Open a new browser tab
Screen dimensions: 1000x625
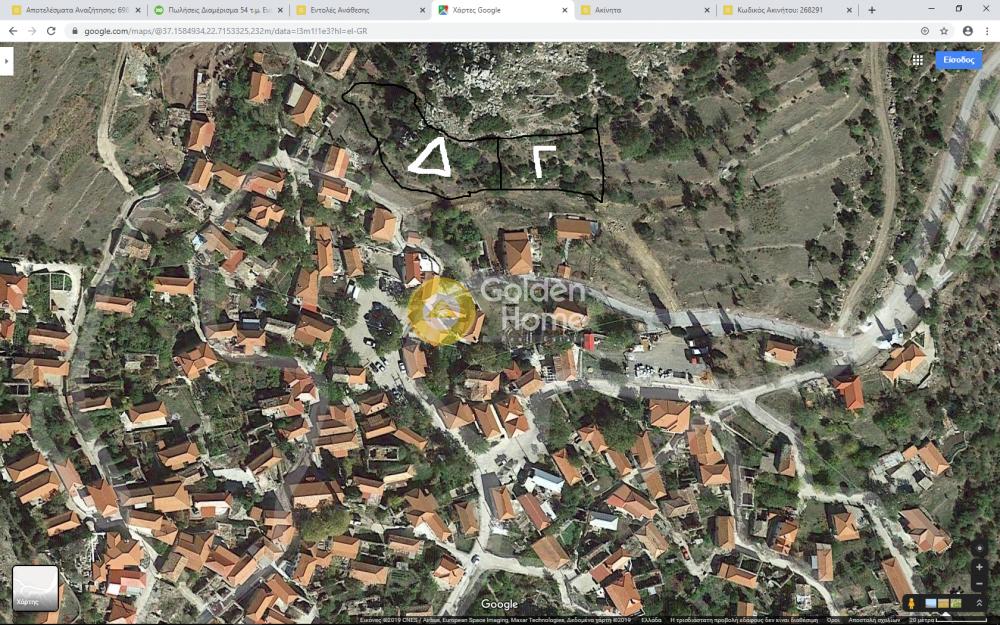coord(872,10)
